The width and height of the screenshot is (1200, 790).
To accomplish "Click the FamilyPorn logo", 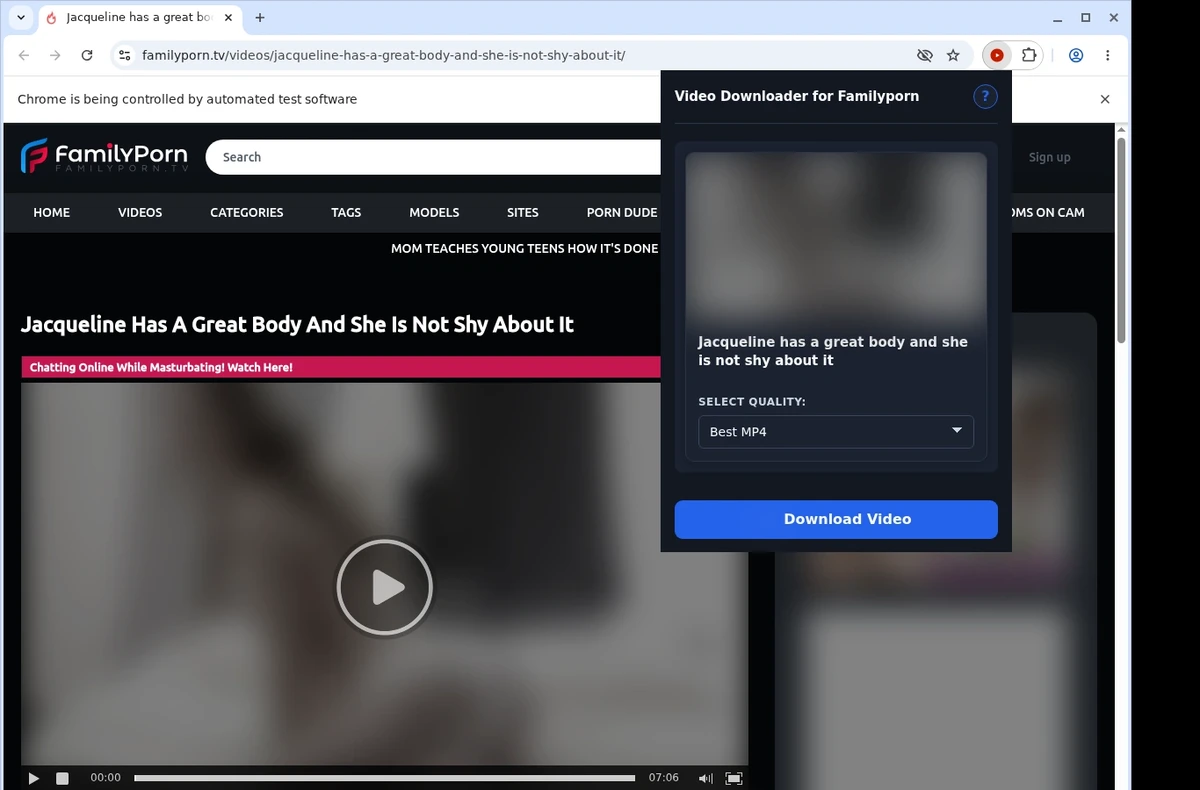I will click(x=104, y=157).
